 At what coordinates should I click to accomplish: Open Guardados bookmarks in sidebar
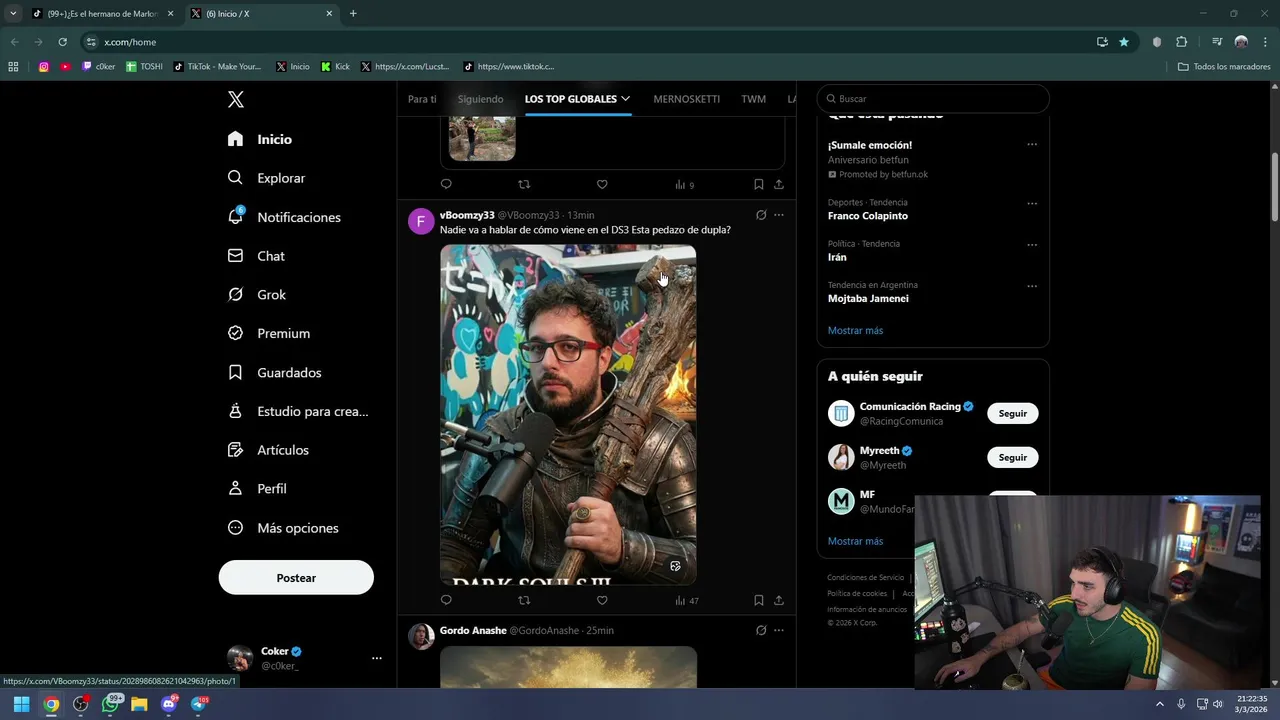pos(274,372)
